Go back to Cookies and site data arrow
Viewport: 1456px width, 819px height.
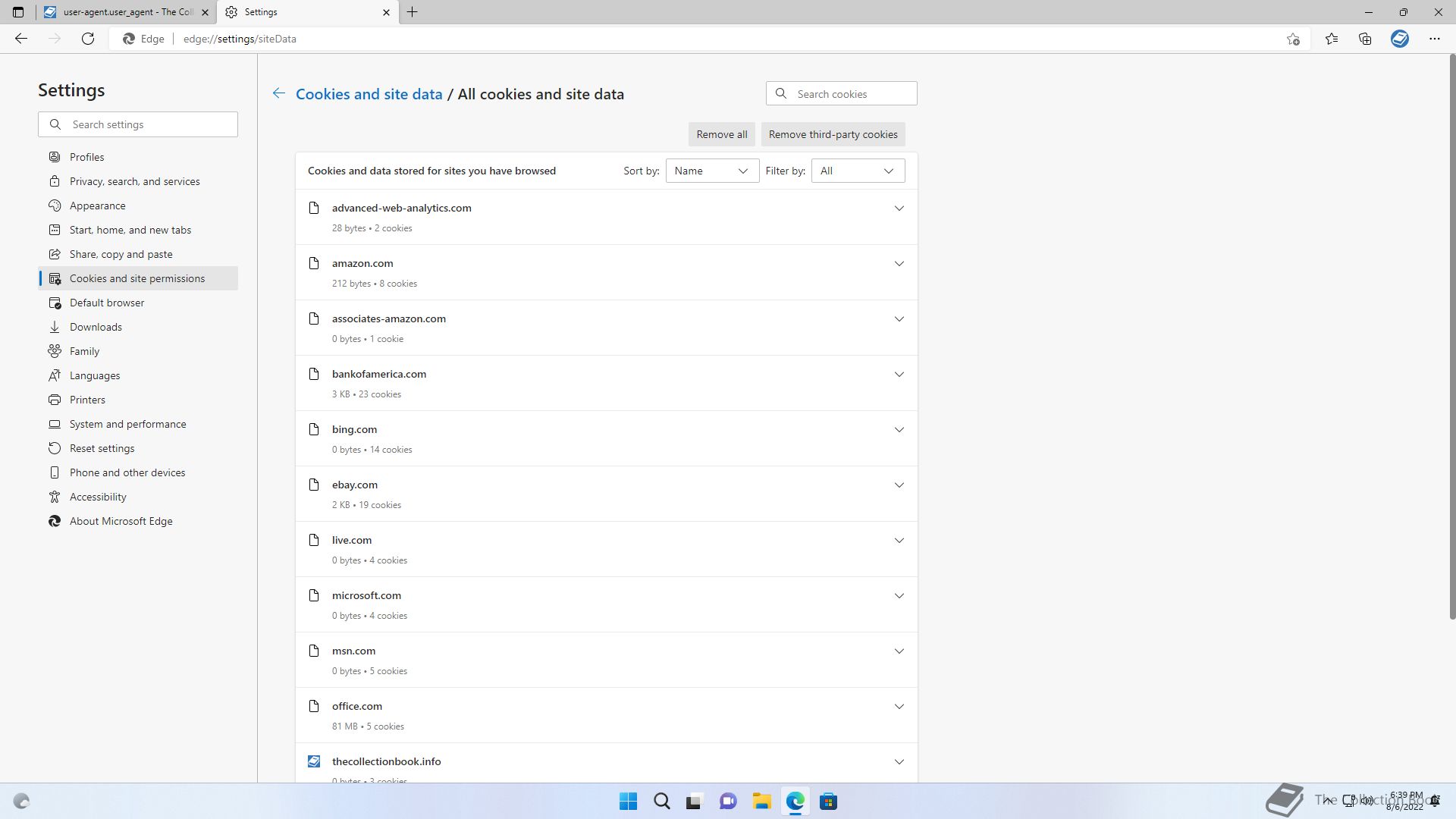(279, 93)
